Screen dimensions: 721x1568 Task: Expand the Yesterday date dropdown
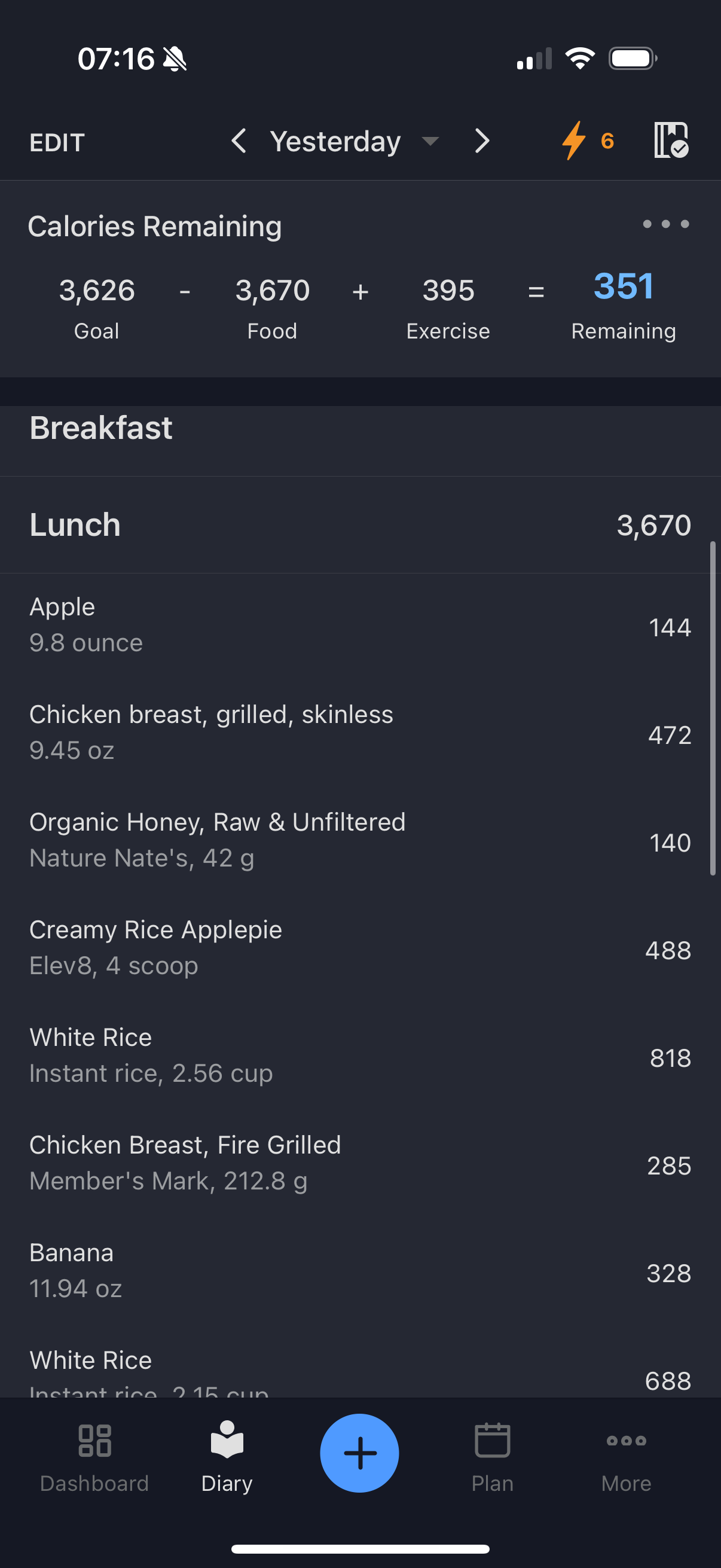pos(430,141)
